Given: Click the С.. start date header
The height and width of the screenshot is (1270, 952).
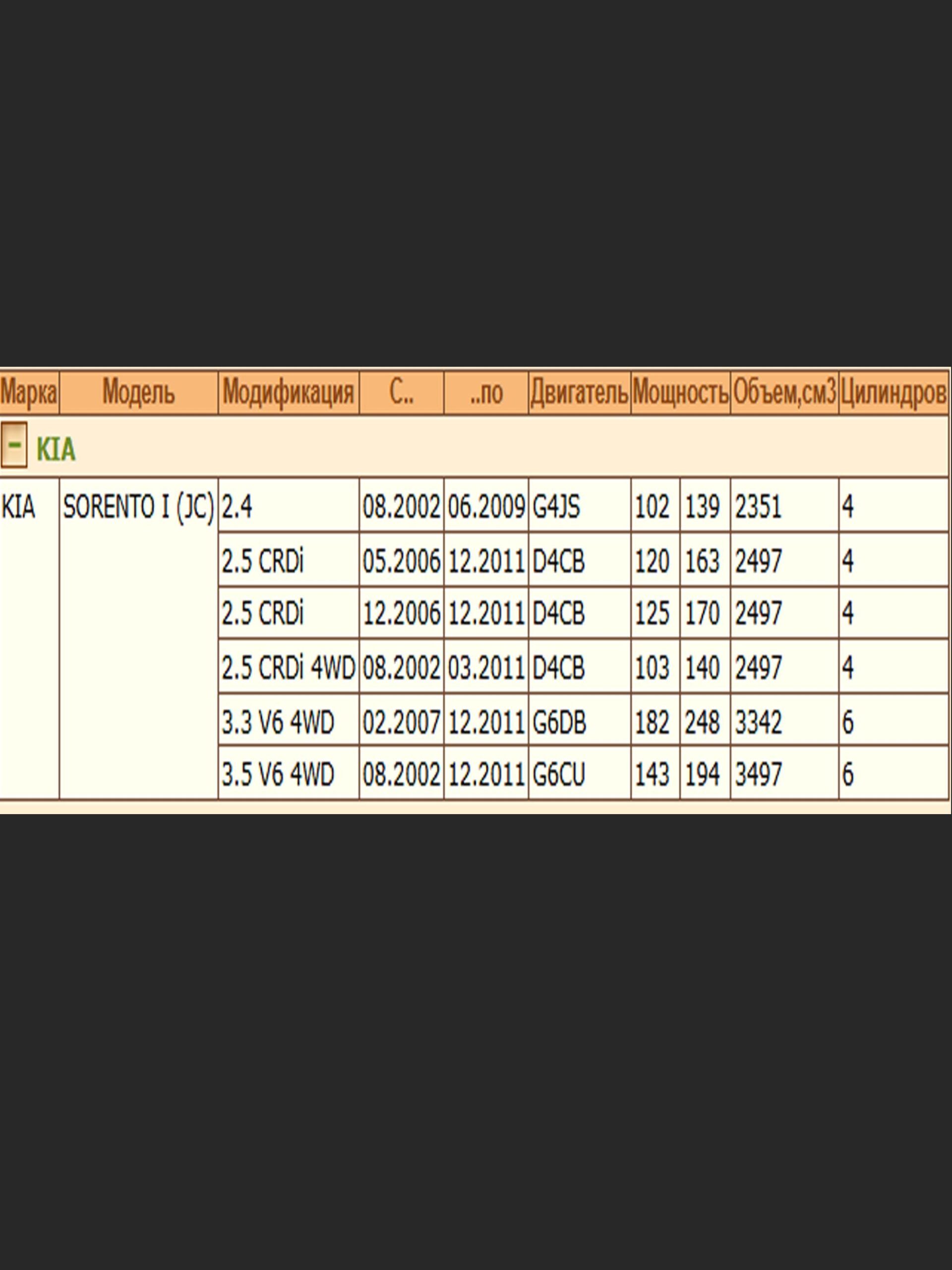Looking at the screenshot, I should [x=401, y=393].
